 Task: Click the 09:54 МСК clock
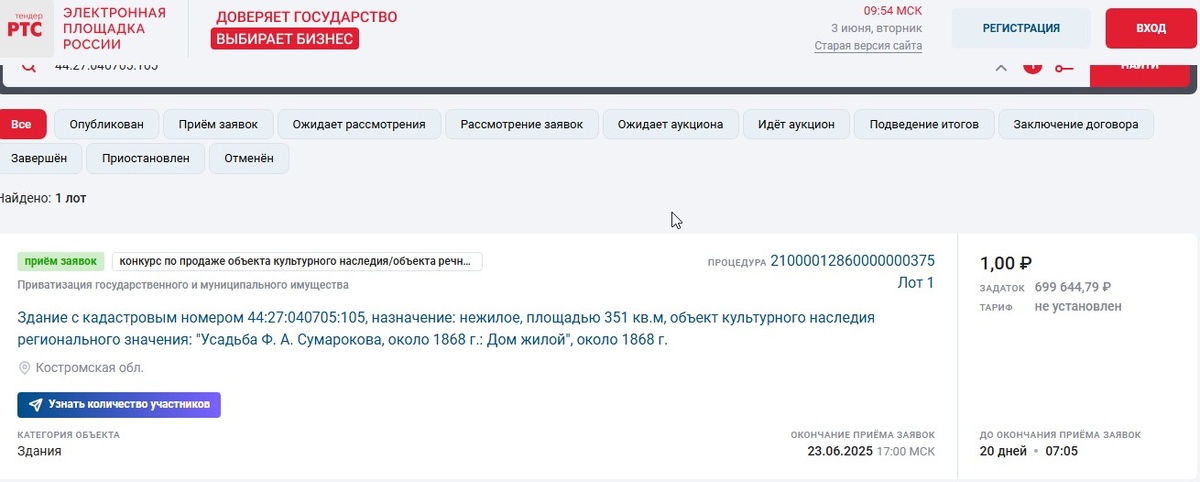pos(893,10)
